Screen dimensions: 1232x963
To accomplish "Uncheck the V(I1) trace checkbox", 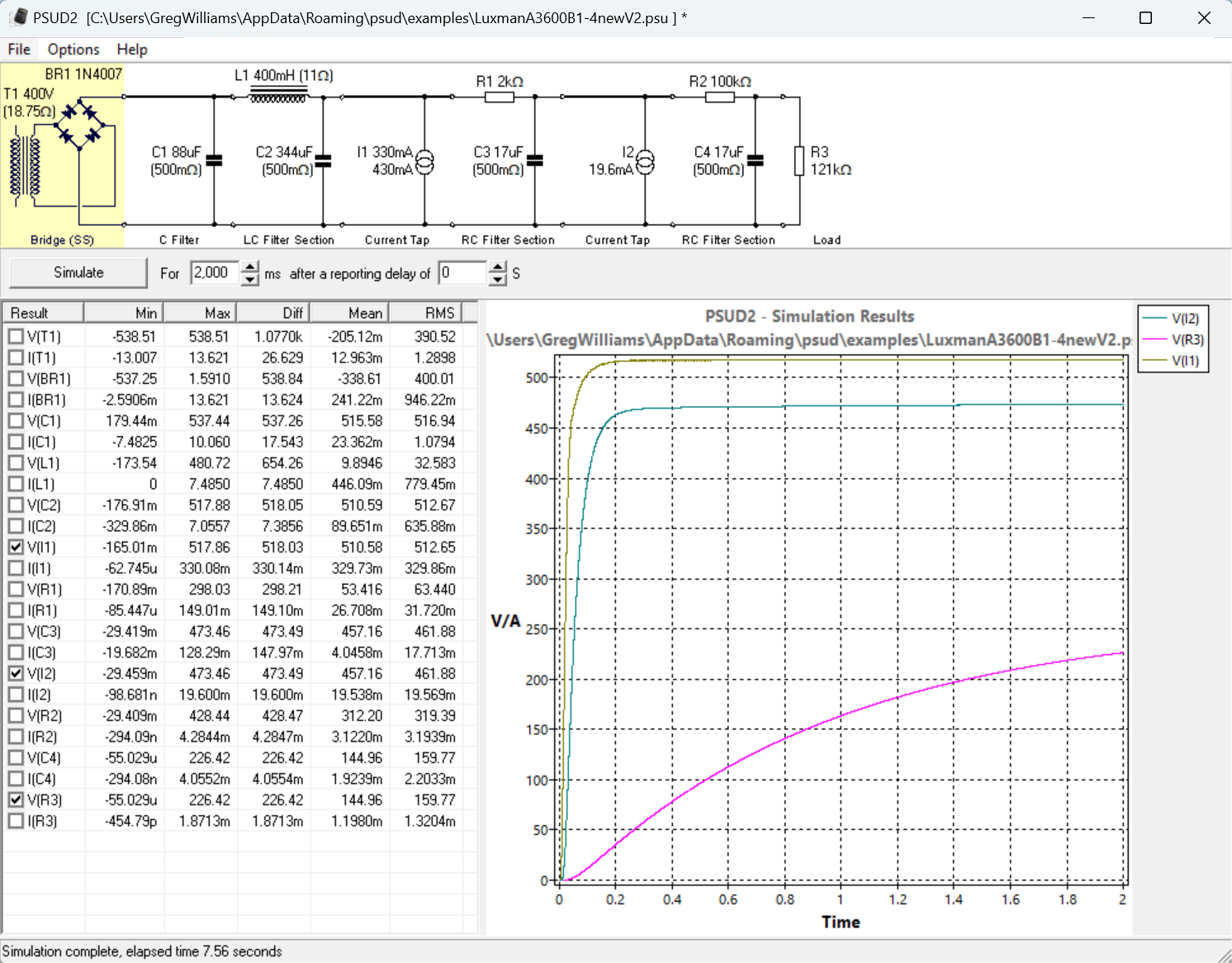I will 16,548.
